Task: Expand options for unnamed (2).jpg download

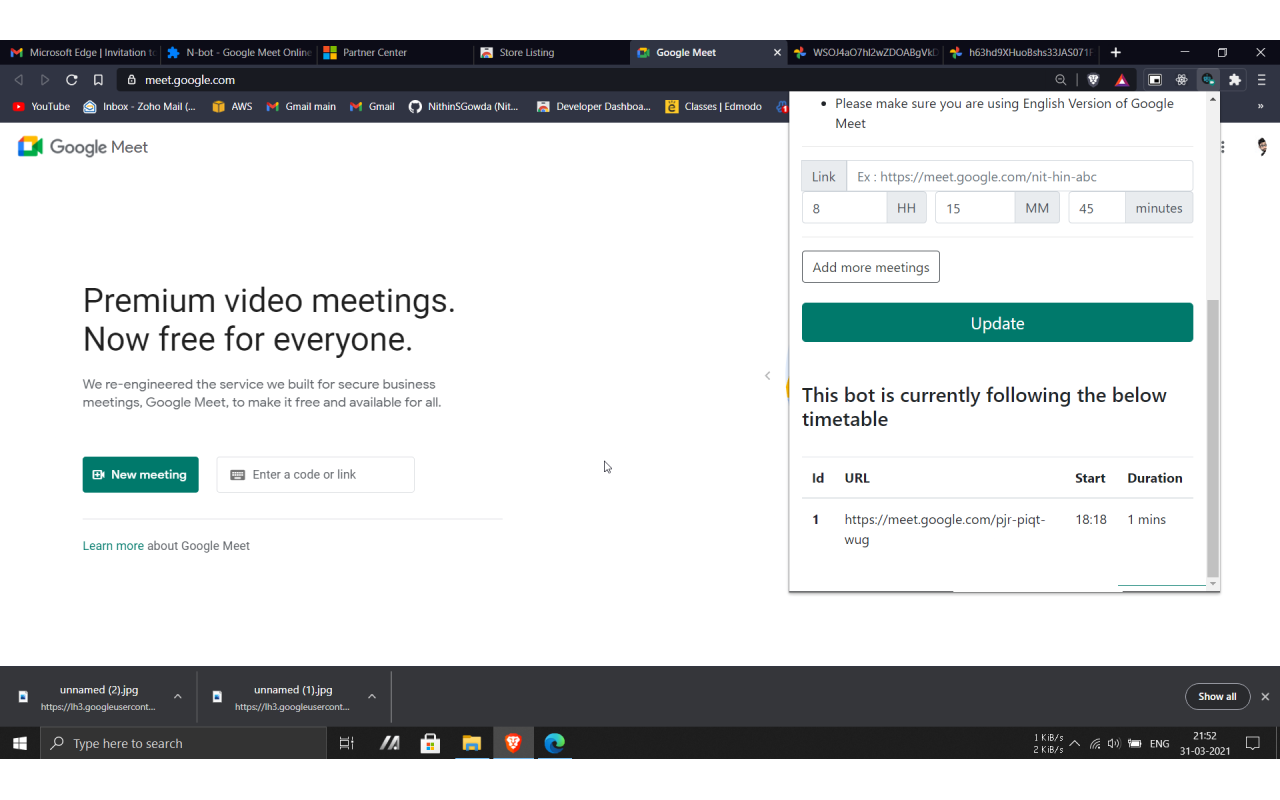Action: tap(177, 697)
